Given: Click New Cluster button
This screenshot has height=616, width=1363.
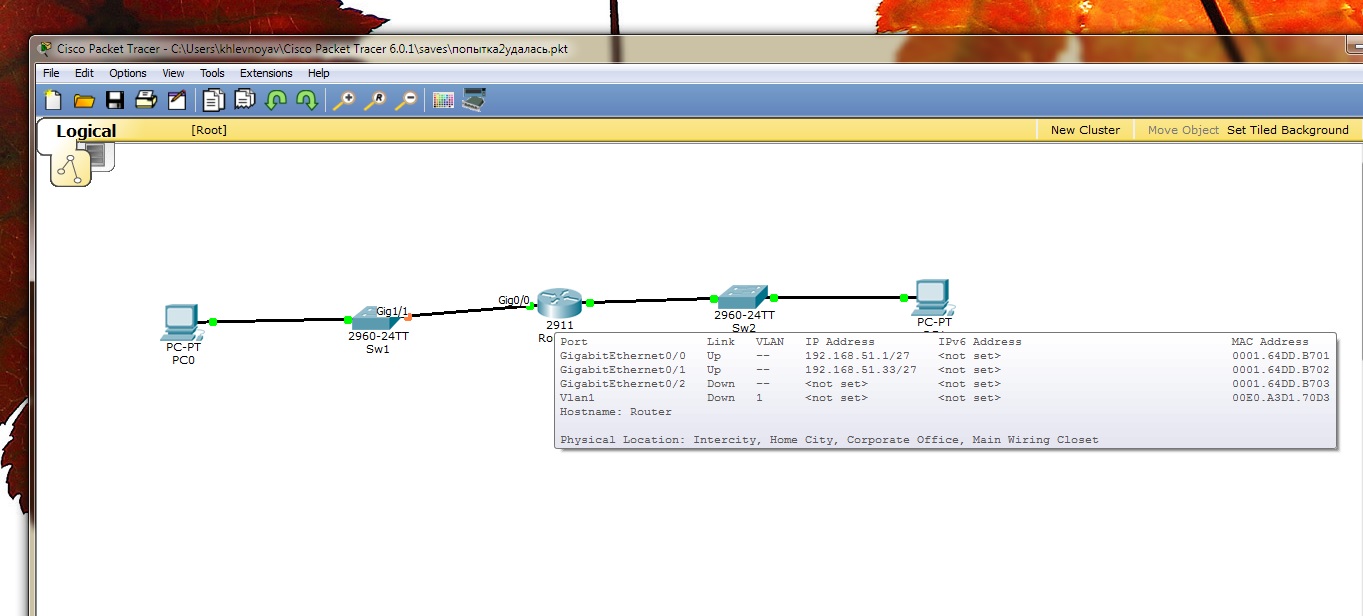Looking at the screenshot, I should 1085,130.
